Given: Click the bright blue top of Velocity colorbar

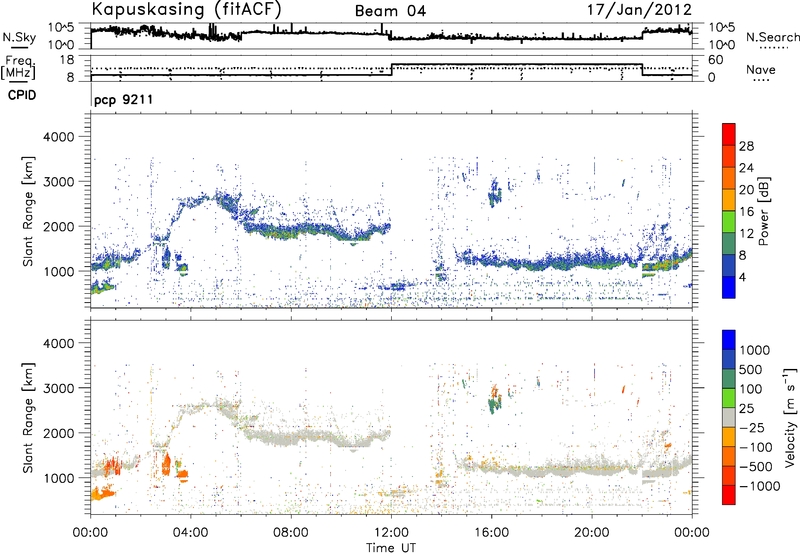Looking at the screenshot, I should (x=729, y=340).
